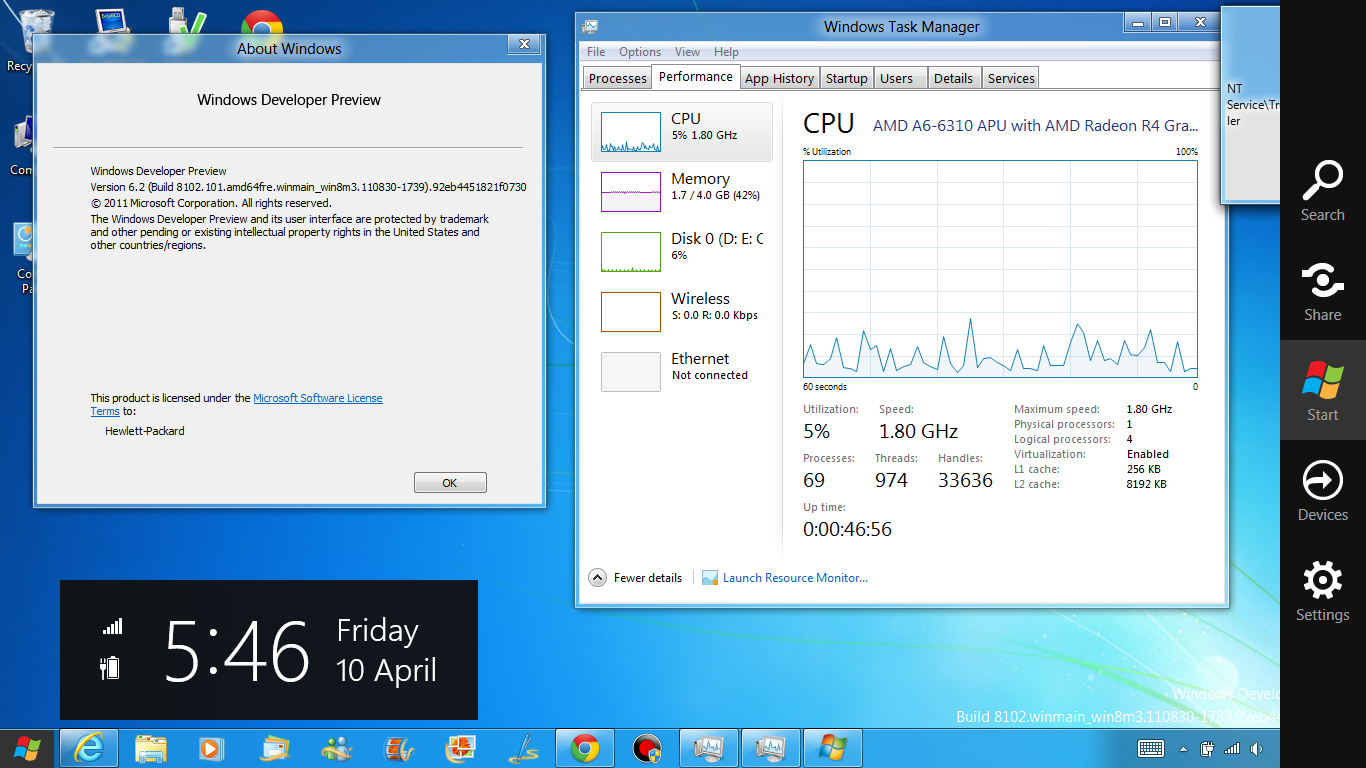The height and width of the screenshot is (768, 1366).
Task: Open the Devices charm
Action: (1322, 491)
